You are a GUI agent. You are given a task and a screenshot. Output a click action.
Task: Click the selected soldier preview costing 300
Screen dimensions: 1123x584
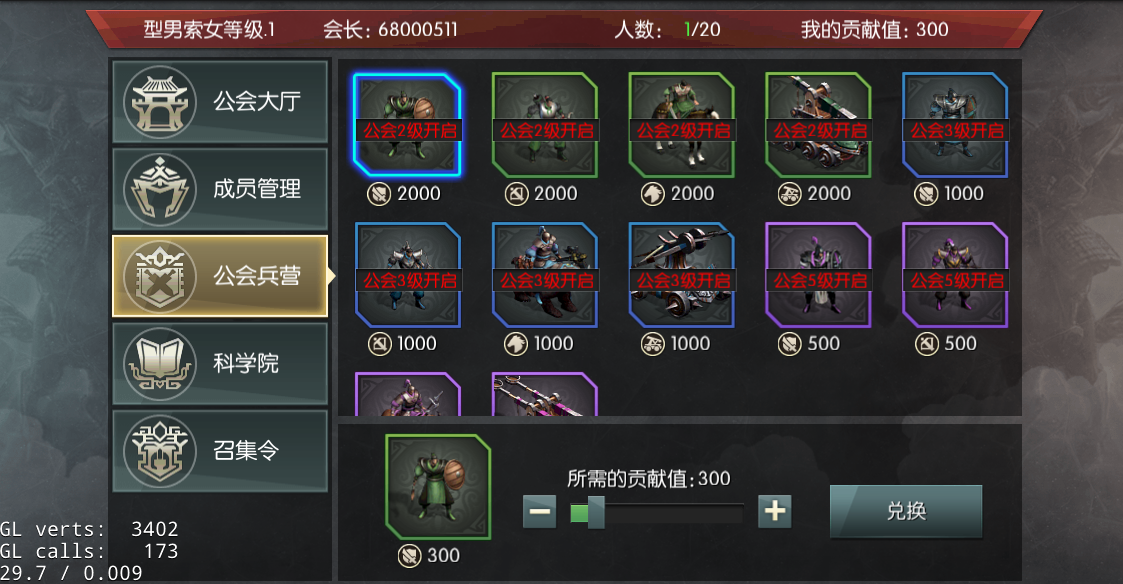438,487
